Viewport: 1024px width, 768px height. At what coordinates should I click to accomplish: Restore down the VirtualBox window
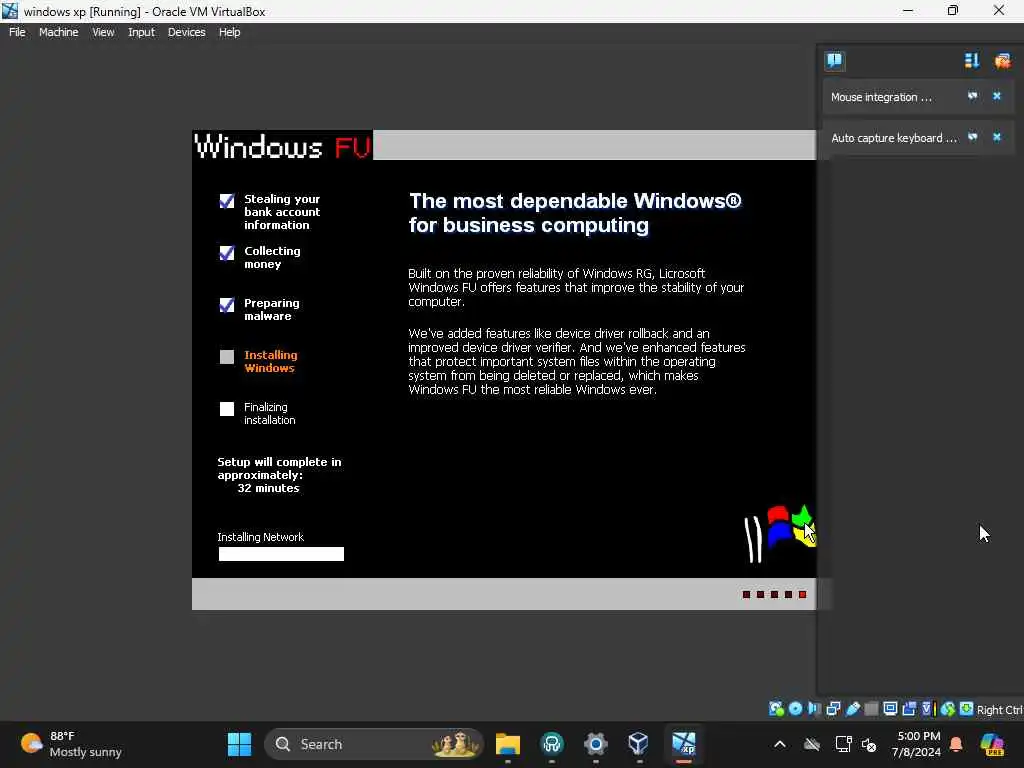pos(953,10)
